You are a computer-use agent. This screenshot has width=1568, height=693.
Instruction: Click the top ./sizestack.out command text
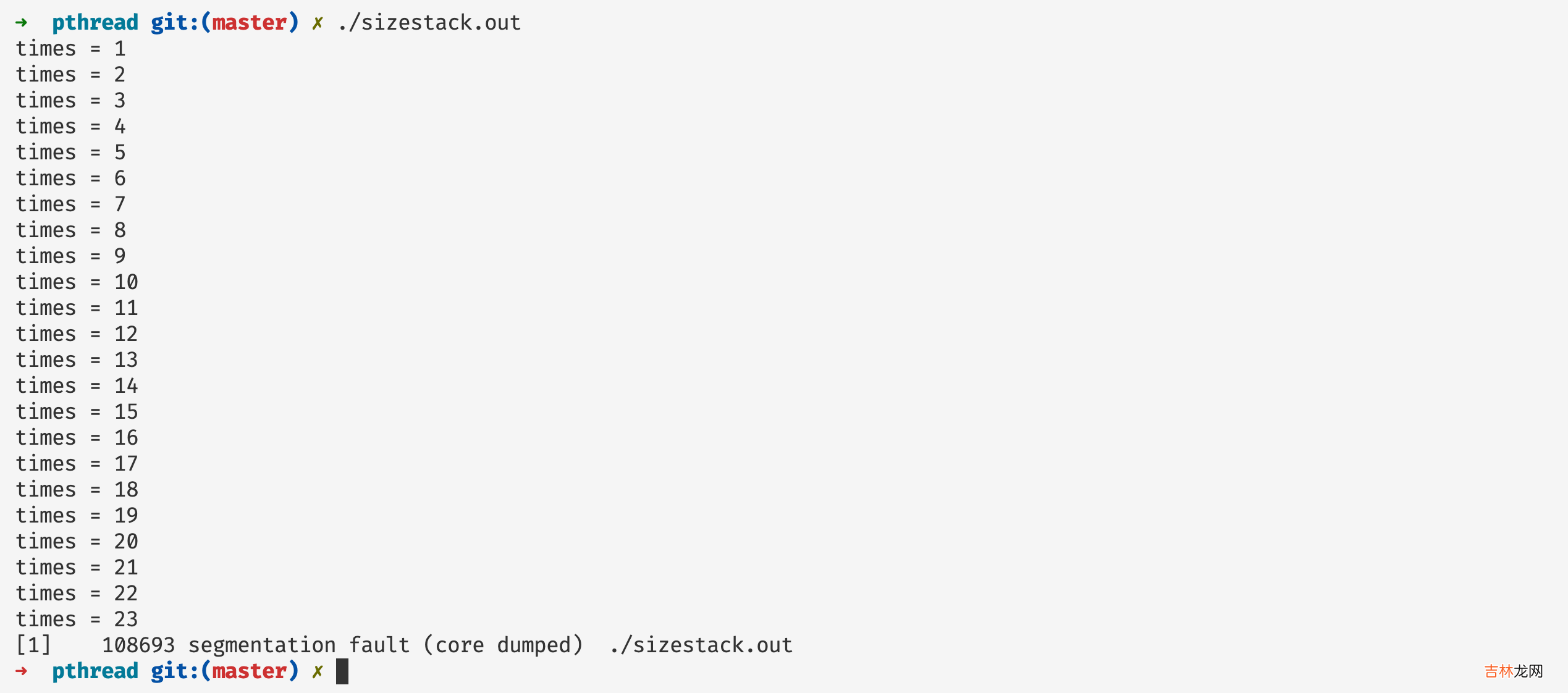pyautogui.click(x=429, y=23)
